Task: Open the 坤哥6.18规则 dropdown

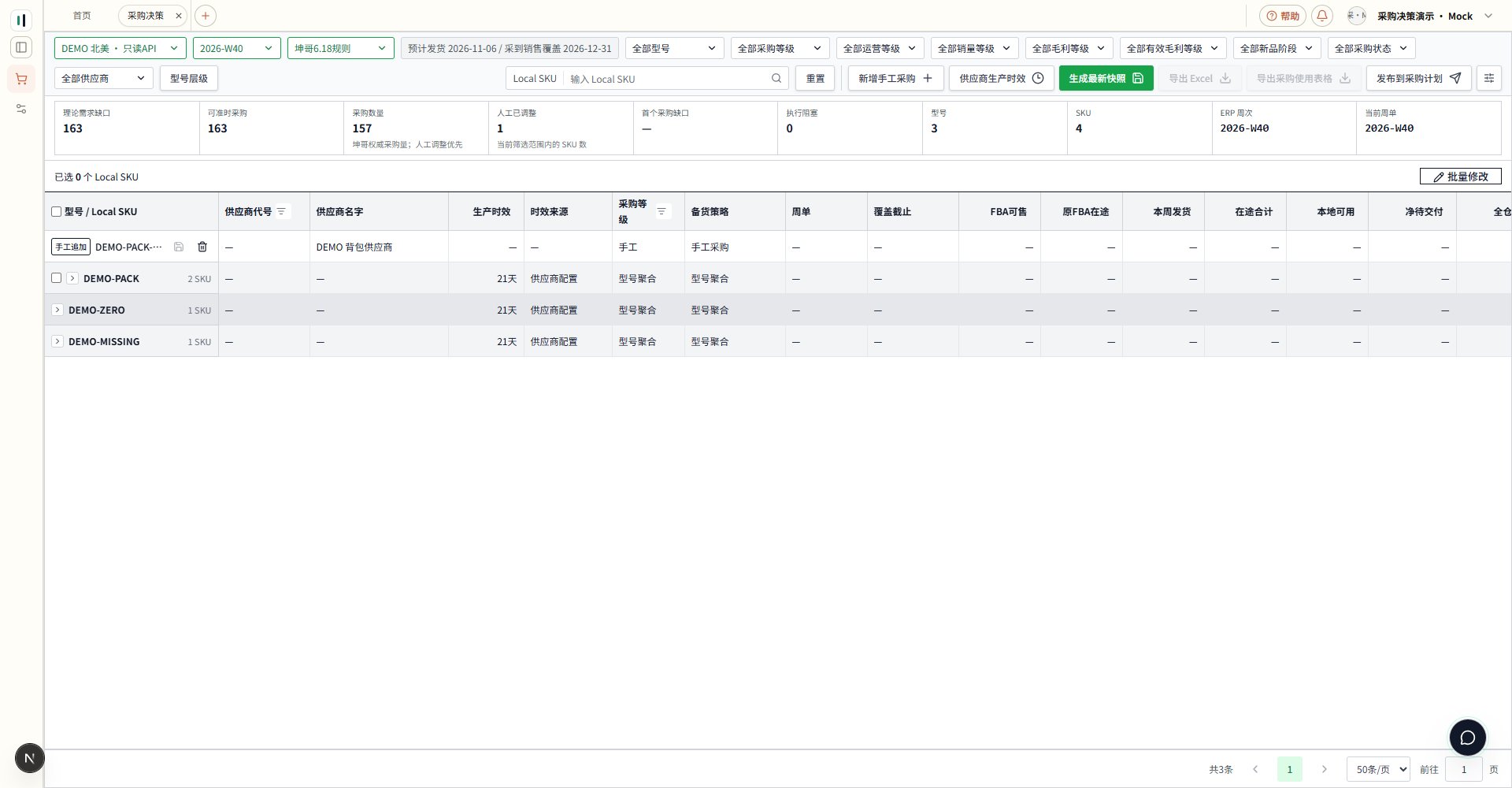Action: click(x=341, y=48)
